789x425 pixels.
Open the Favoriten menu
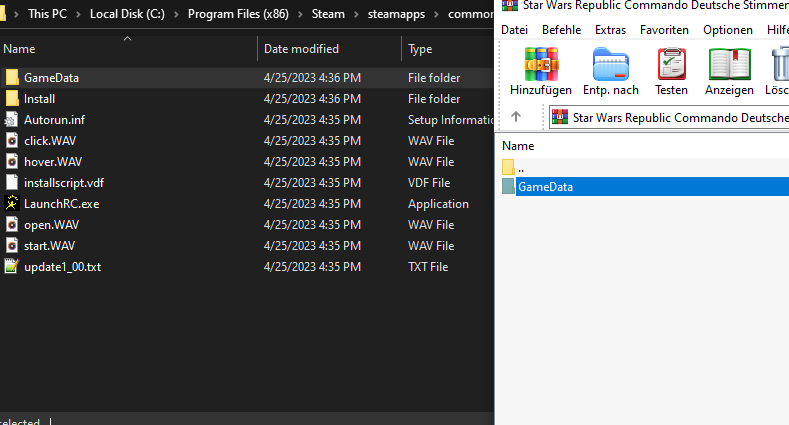[x=664, y=30]
